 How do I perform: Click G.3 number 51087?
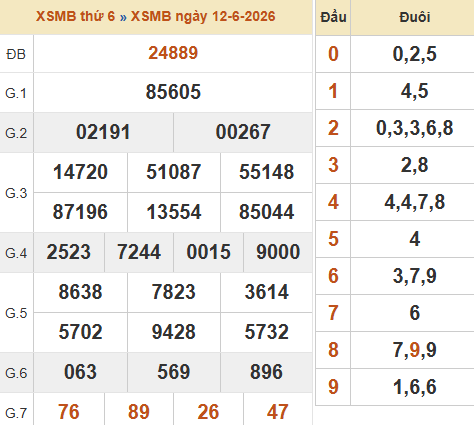click(174, 172)
